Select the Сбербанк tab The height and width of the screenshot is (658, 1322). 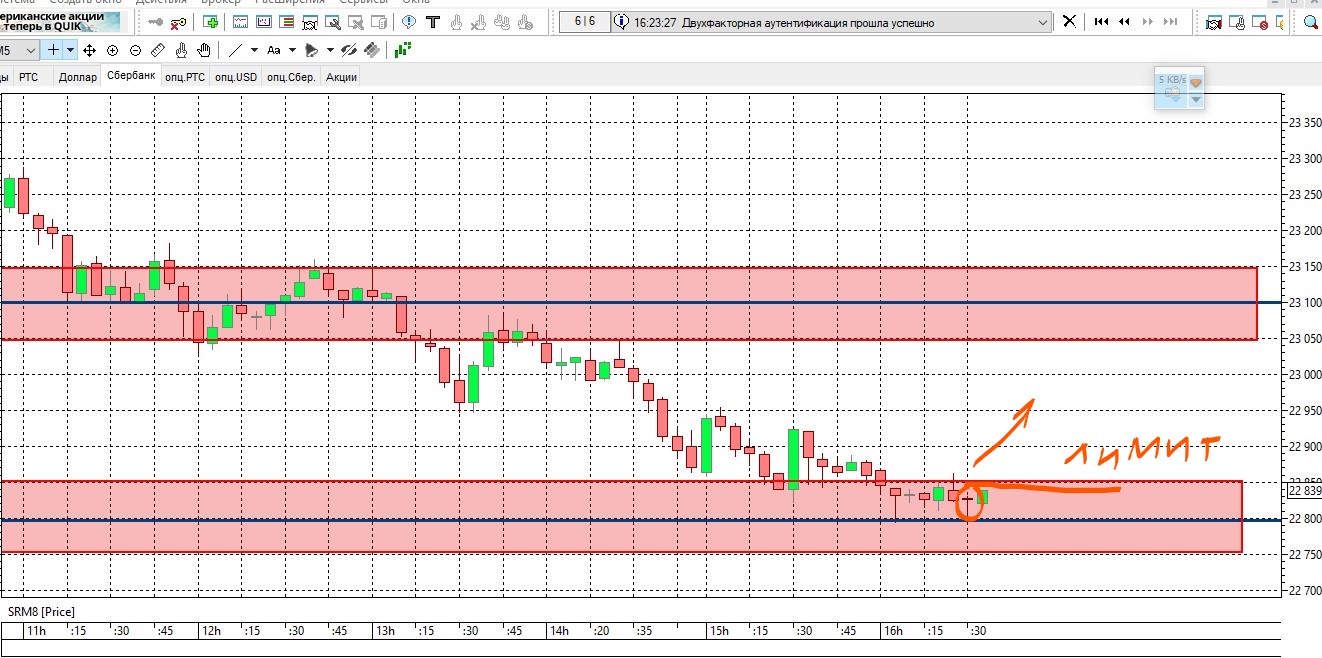130,76
